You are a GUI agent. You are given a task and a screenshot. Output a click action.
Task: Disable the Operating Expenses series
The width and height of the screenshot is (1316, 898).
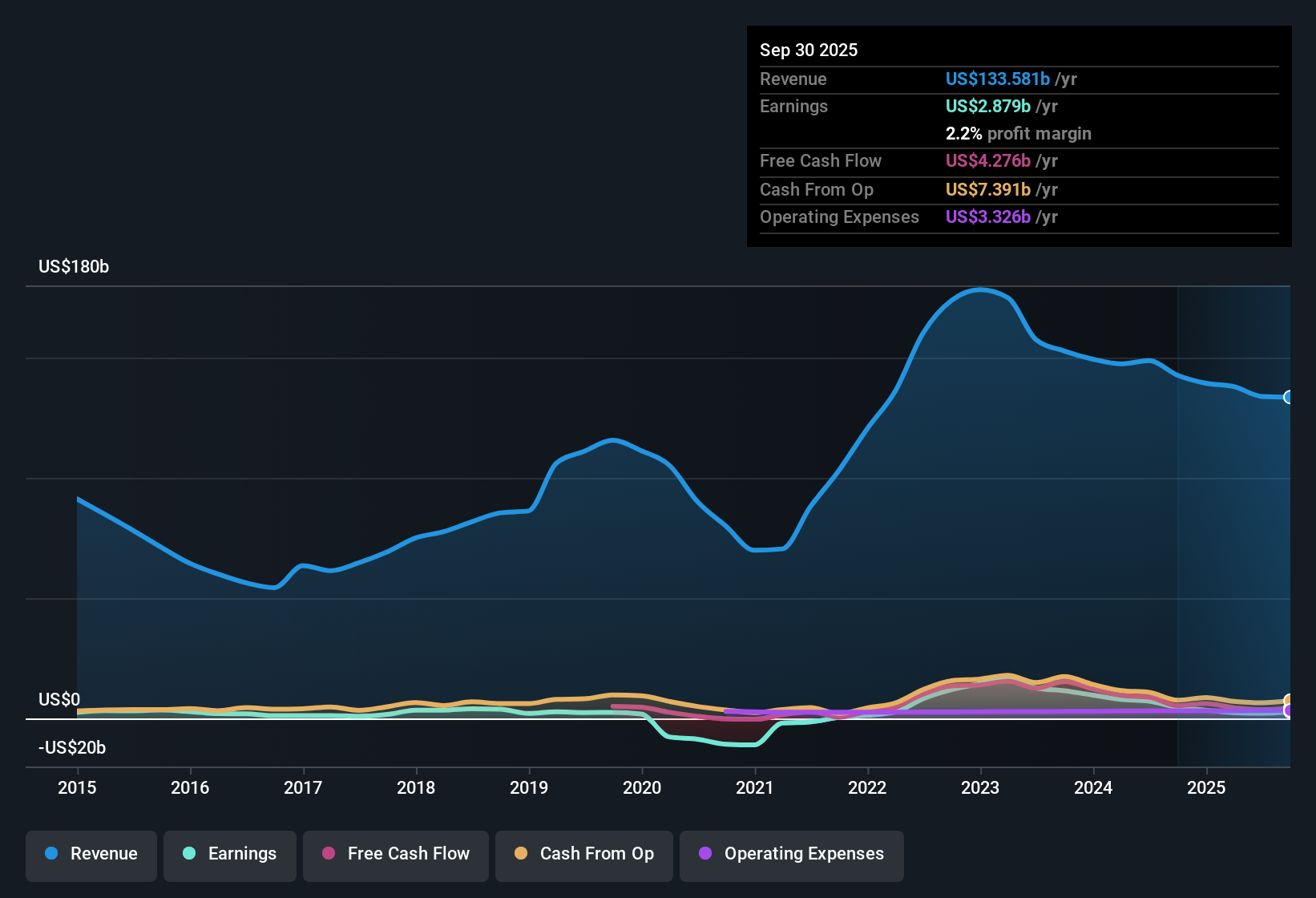791,855
